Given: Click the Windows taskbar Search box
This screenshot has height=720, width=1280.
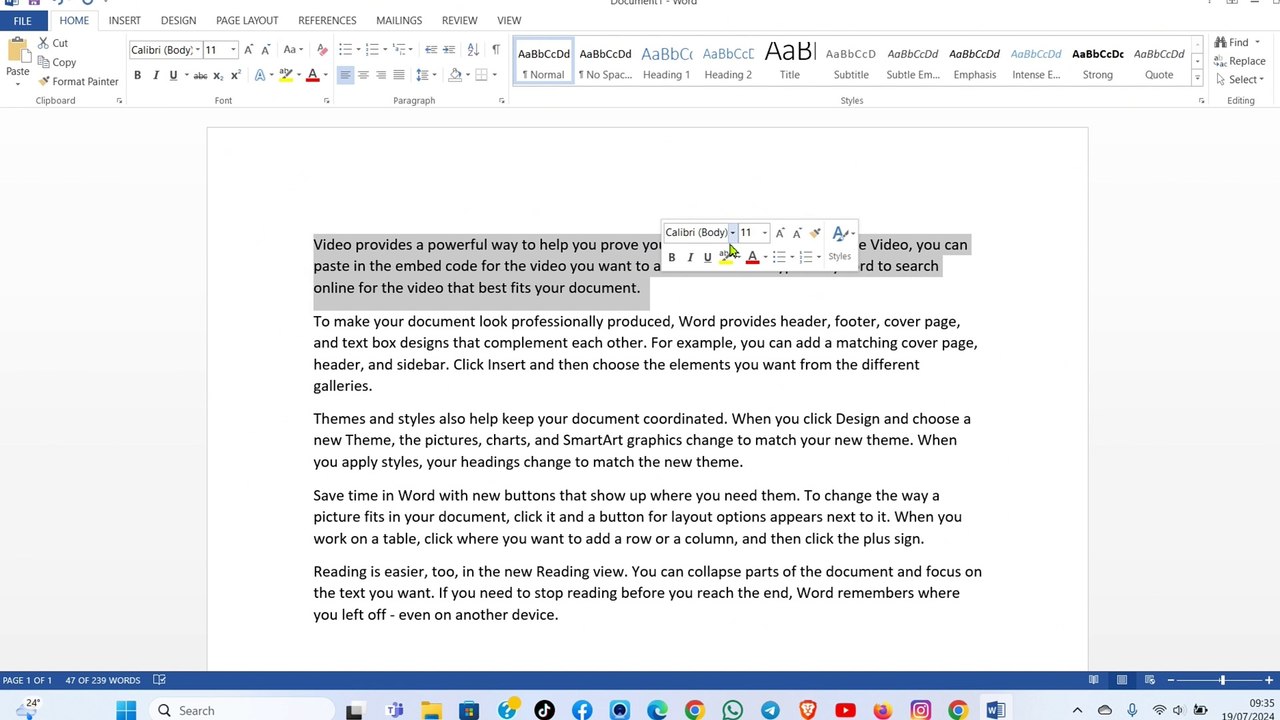Looking at the screenshot, I should coord(240,710).
